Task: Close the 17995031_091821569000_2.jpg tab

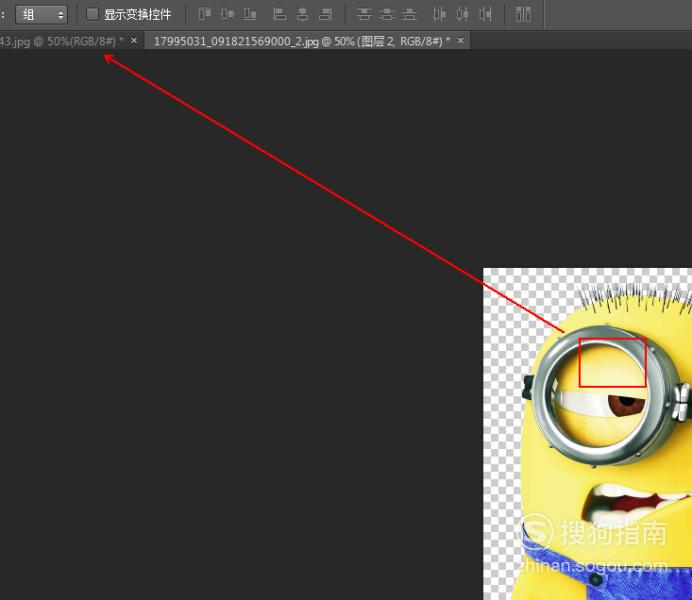Action: pos(461,41)
